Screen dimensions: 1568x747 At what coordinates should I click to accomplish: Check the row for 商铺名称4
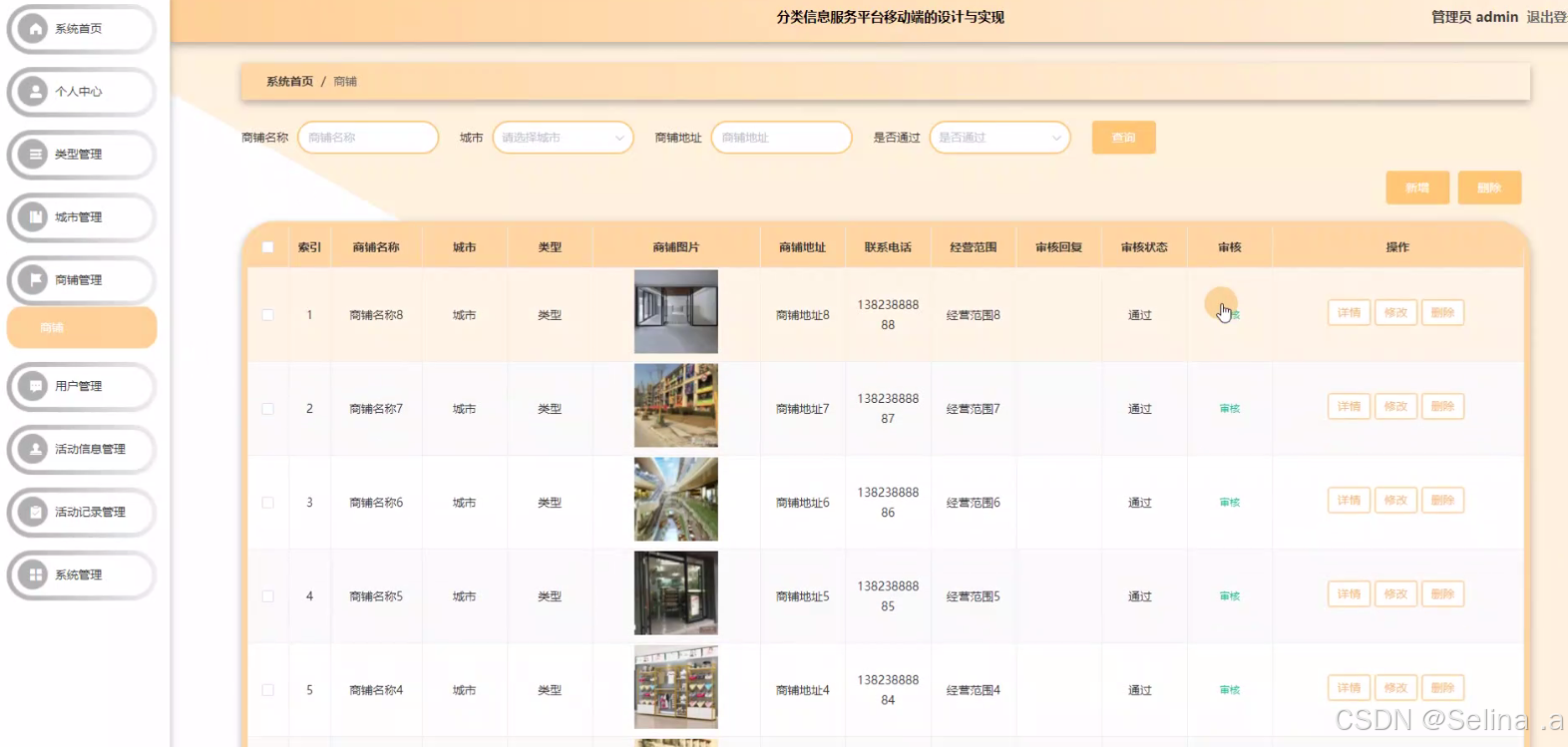click(x=267, y=690)
